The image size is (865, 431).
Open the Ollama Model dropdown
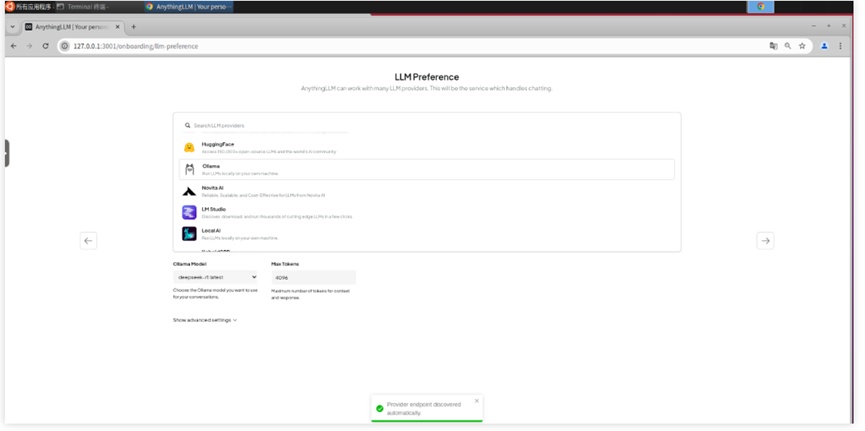pos(215,277)
